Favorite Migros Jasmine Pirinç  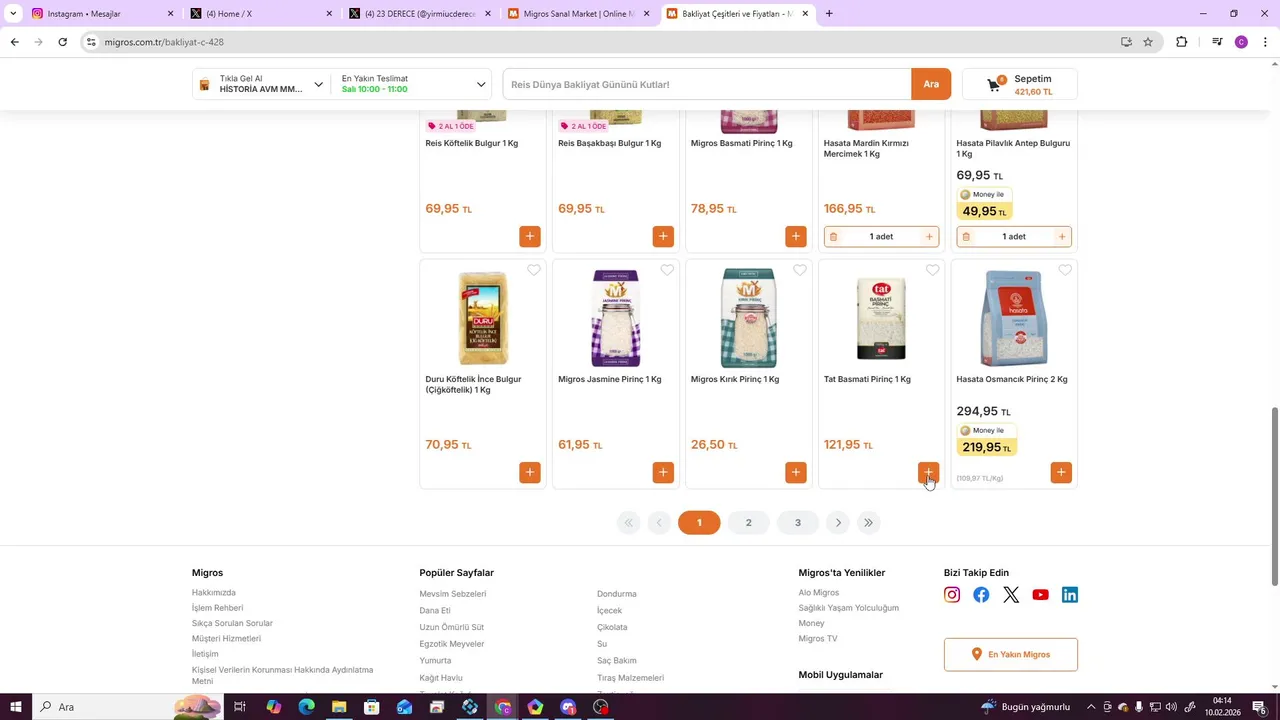[667, 270]
